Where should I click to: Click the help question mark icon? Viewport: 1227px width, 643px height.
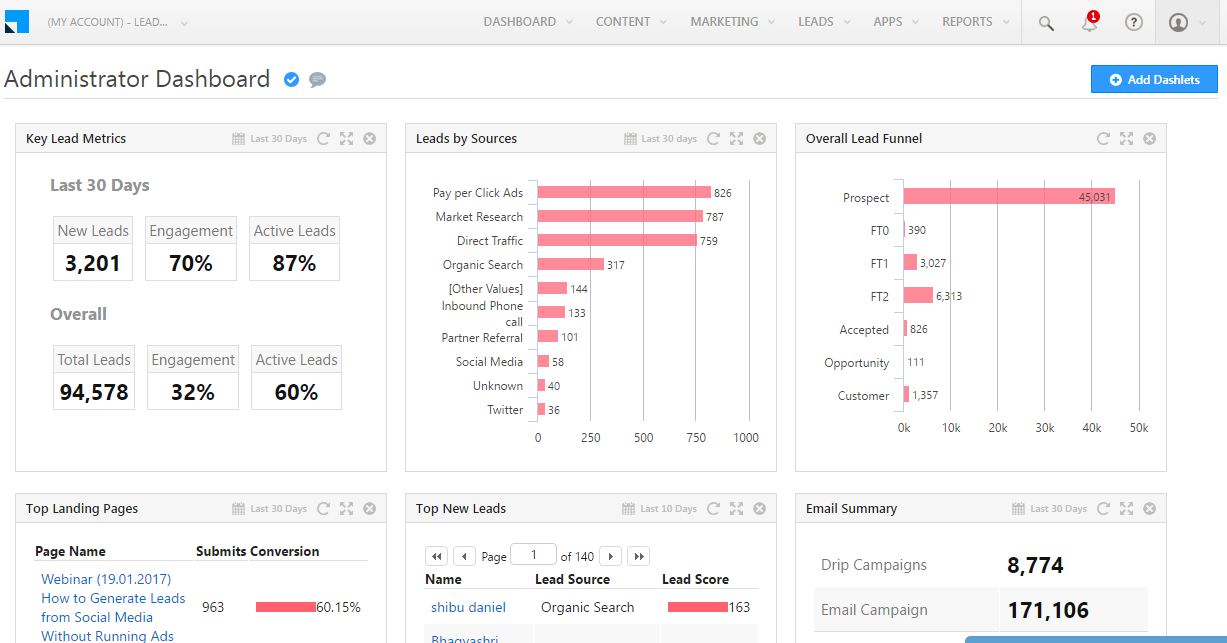(1133, 22)
